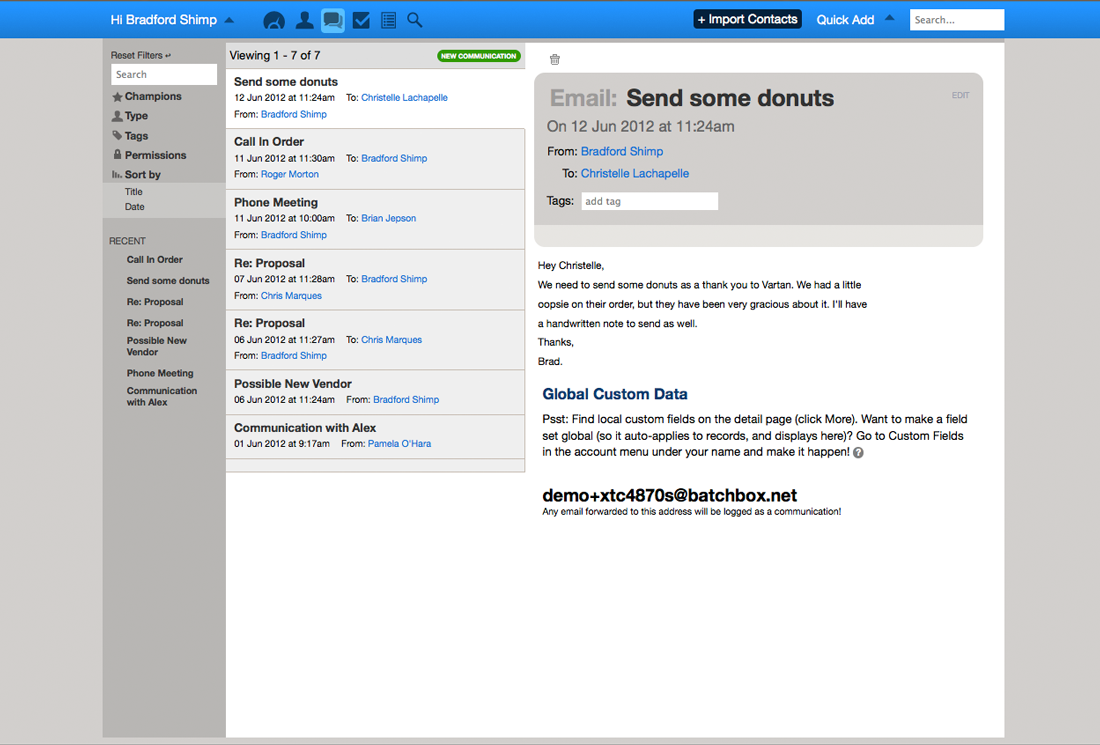The height and width of the screenshot is (745, 1100).
Task: Click the Sort by bars icon
Action: (x=116, y=175)
